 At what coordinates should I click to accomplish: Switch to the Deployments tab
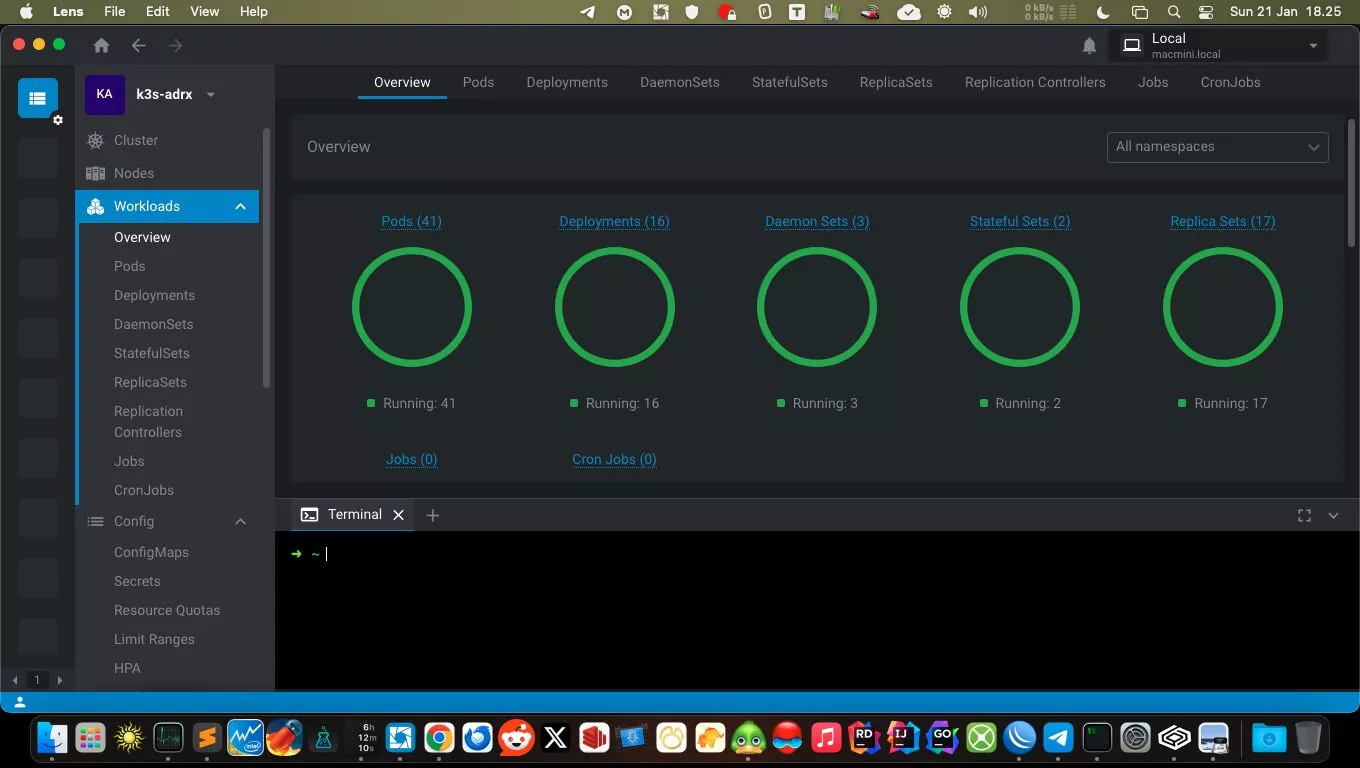(x=567, y=82)
